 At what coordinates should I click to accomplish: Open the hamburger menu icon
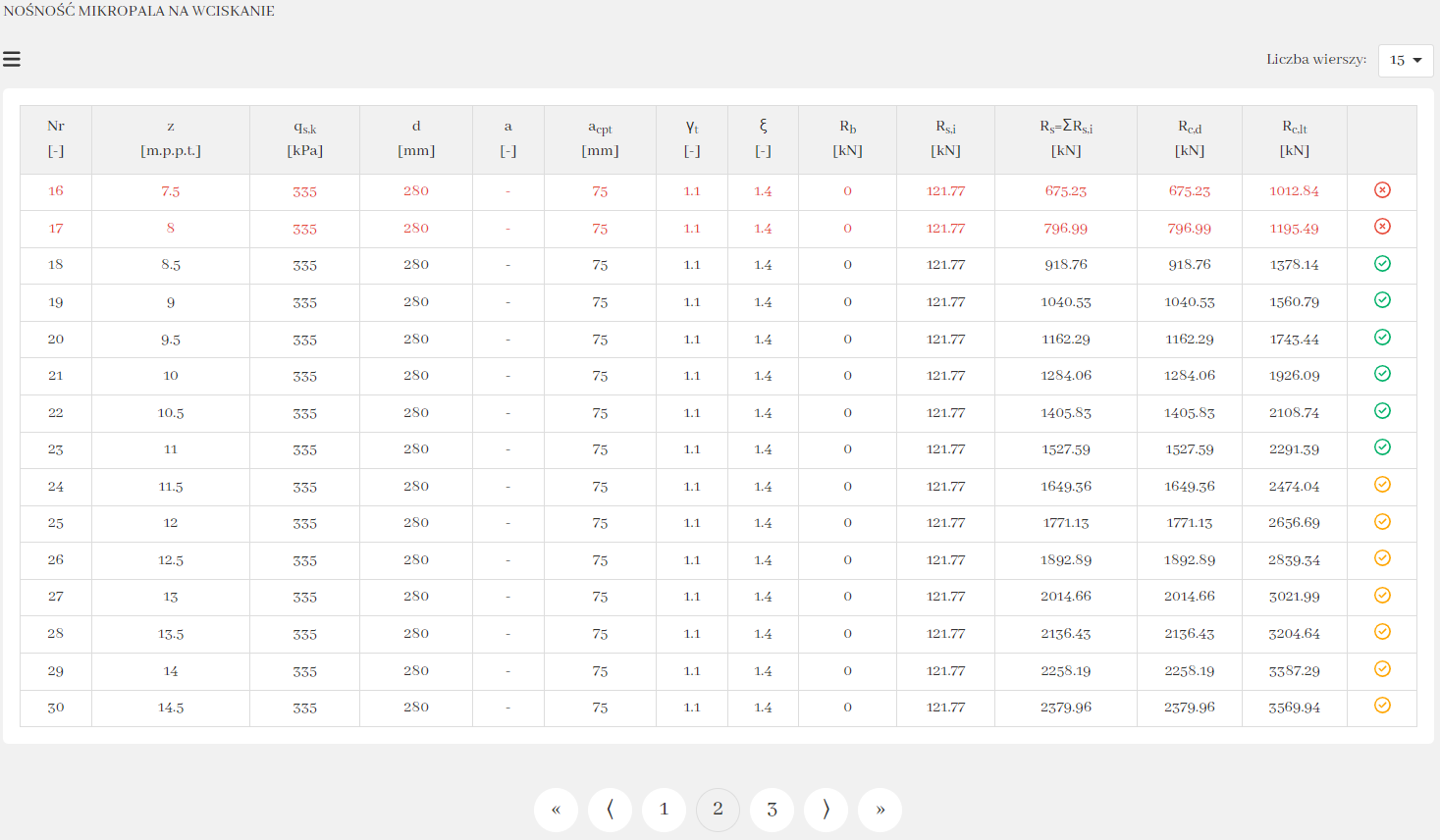click(x=12, y=60)
